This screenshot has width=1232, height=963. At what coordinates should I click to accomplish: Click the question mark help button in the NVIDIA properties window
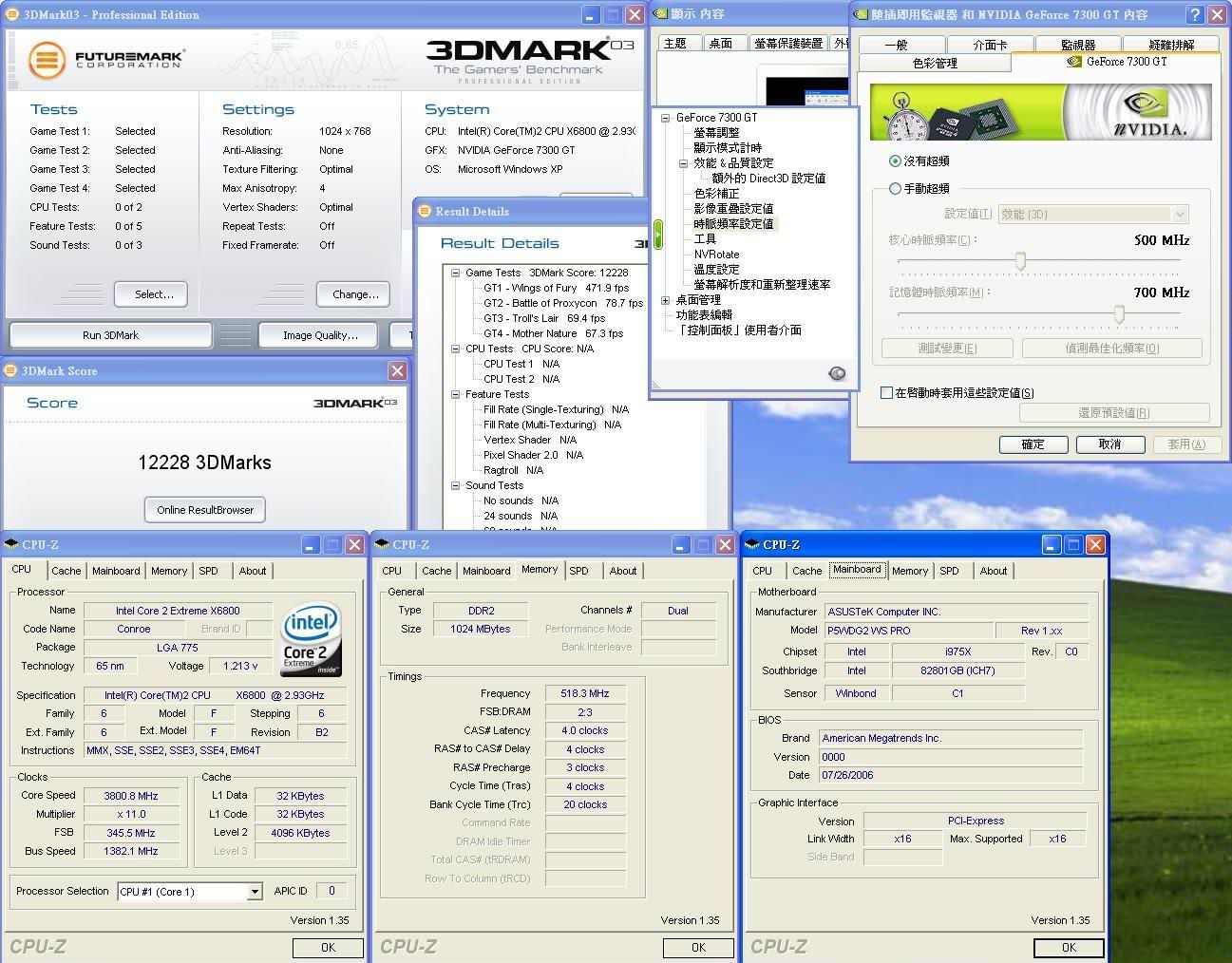coord(1195,14)
